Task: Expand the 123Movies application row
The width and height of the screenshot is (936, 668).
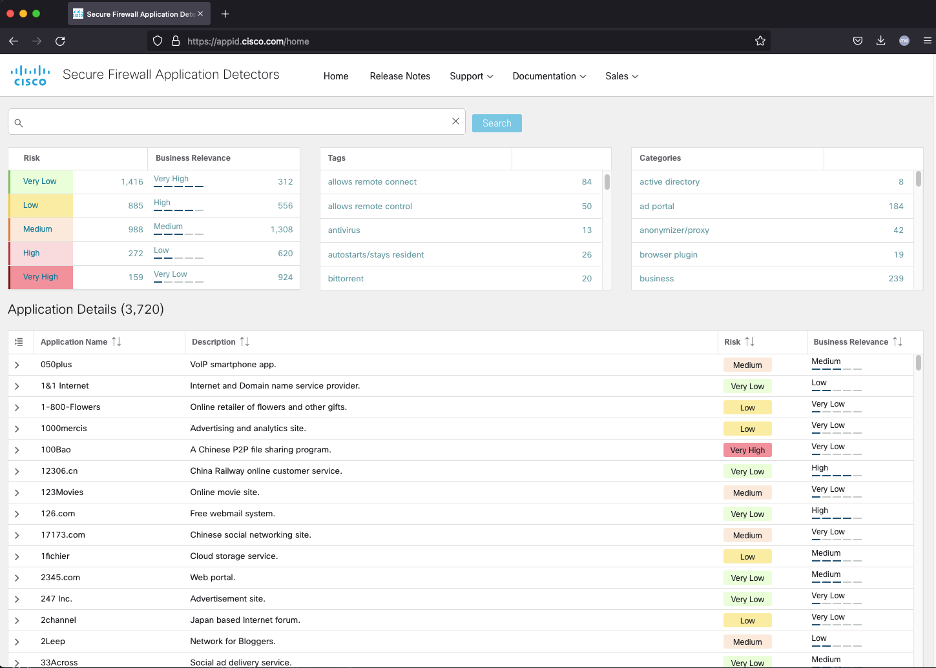Action: [x=17, y=493]
